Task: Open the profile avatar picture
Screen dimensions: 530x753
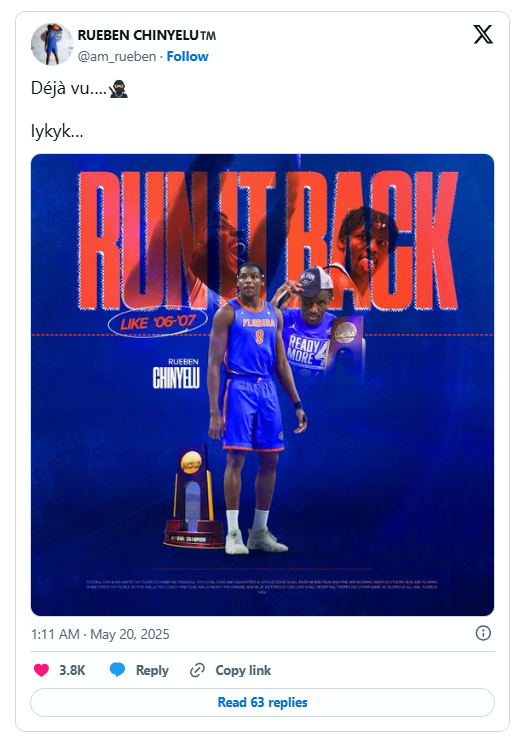Action: click(x=52, y=44)
